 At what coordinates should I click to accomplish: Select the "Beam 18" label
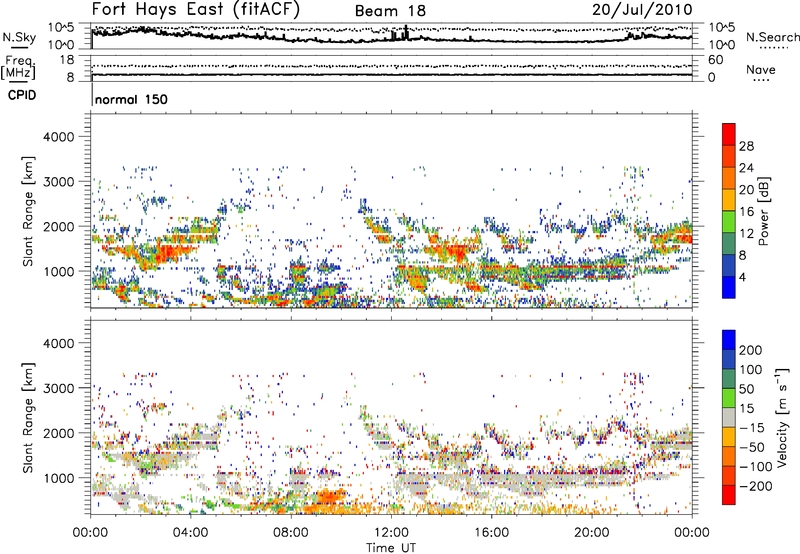(x=390, y=11)
